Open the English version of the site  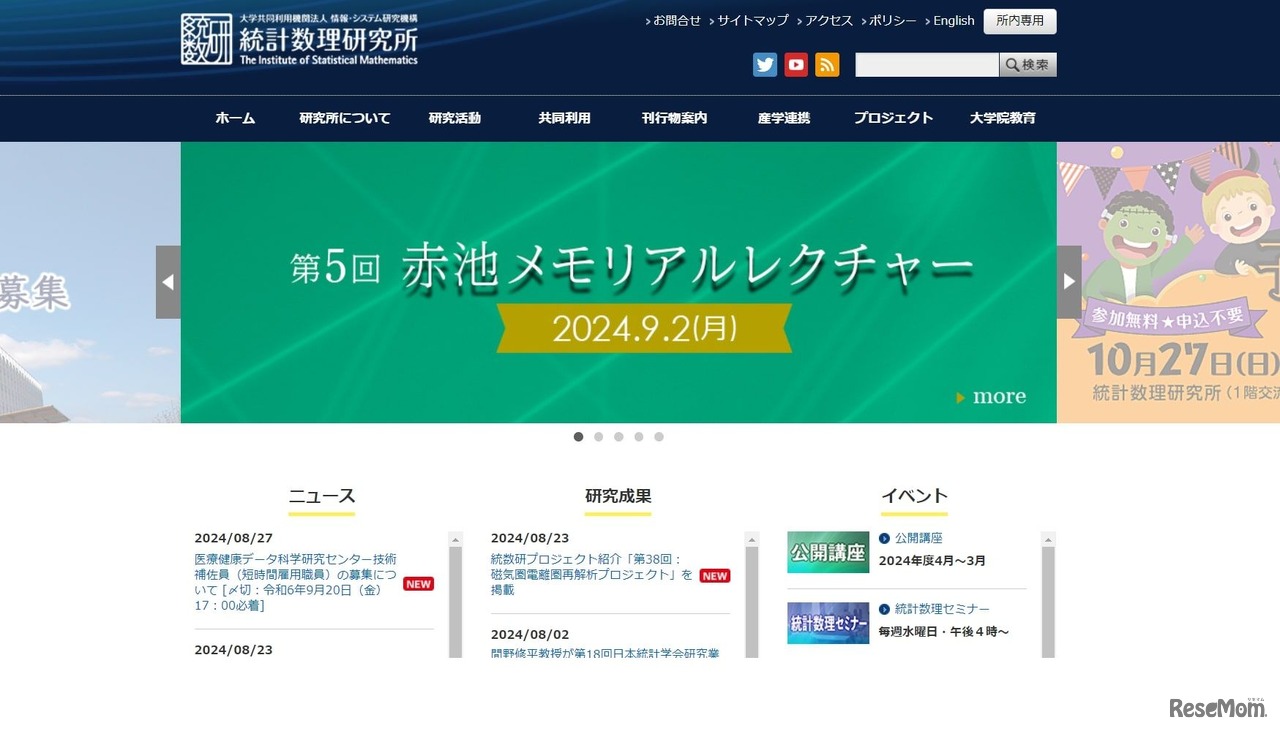click(953, 20)
